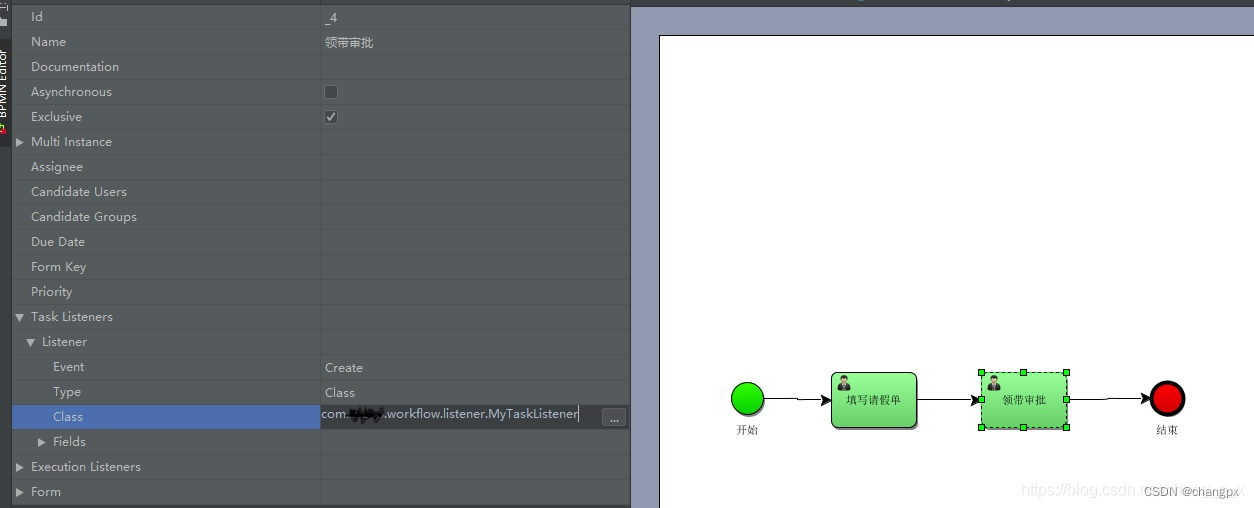Select the 领带审批 user task node
Screen dimensions: 1254x508
coord(1024,400)
